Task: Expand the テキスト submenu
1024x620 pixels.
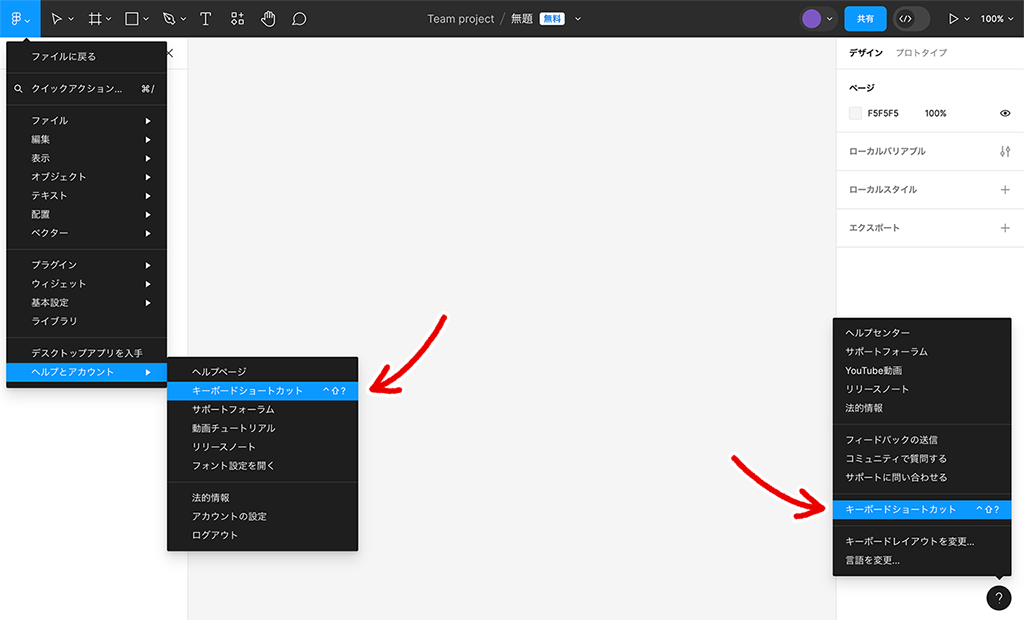Action: pyautogui.click(x=86, y=196)
